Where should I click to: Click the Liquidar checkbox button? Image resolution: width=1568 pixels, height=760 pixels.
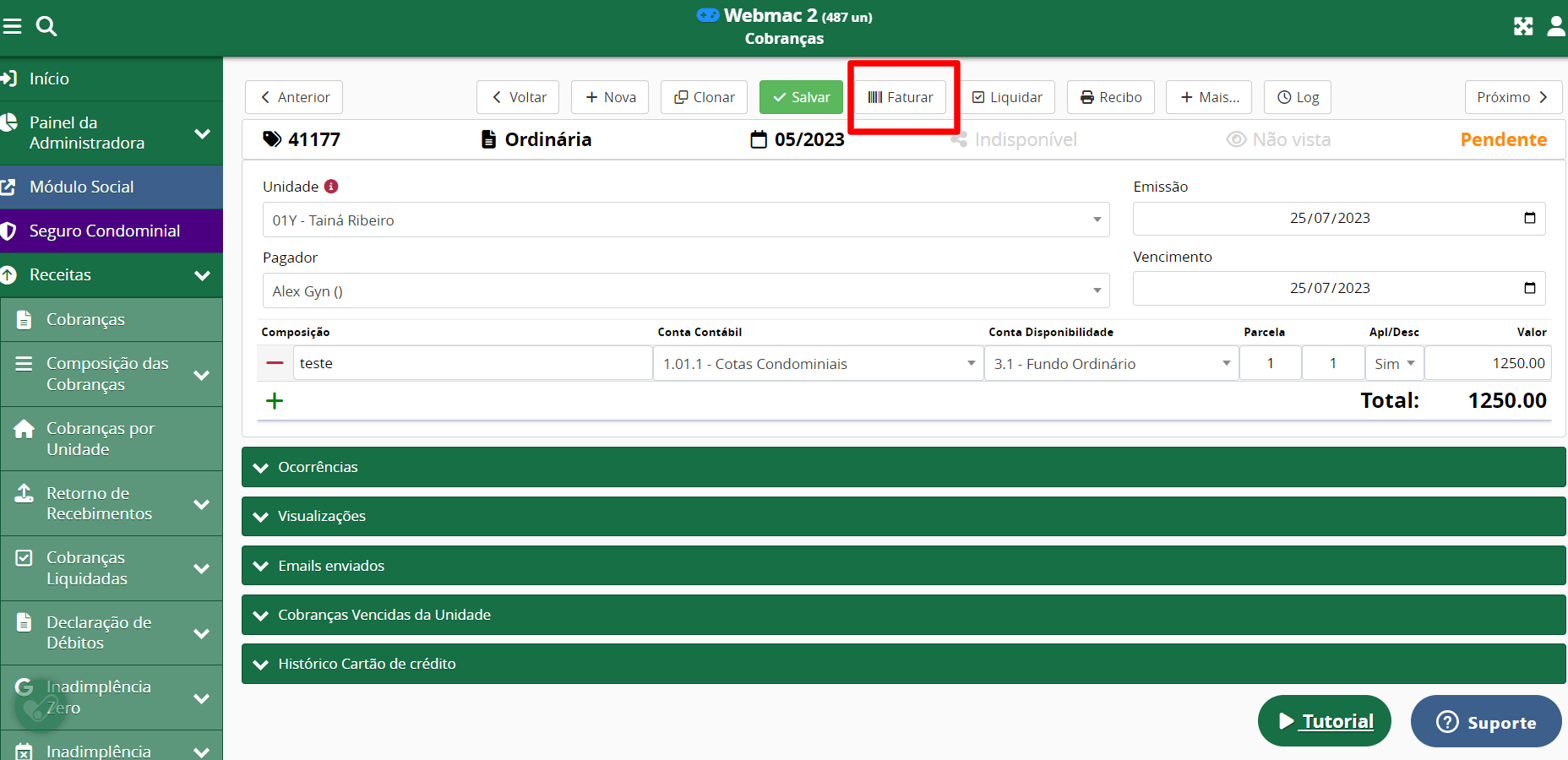pos(1007,97)
